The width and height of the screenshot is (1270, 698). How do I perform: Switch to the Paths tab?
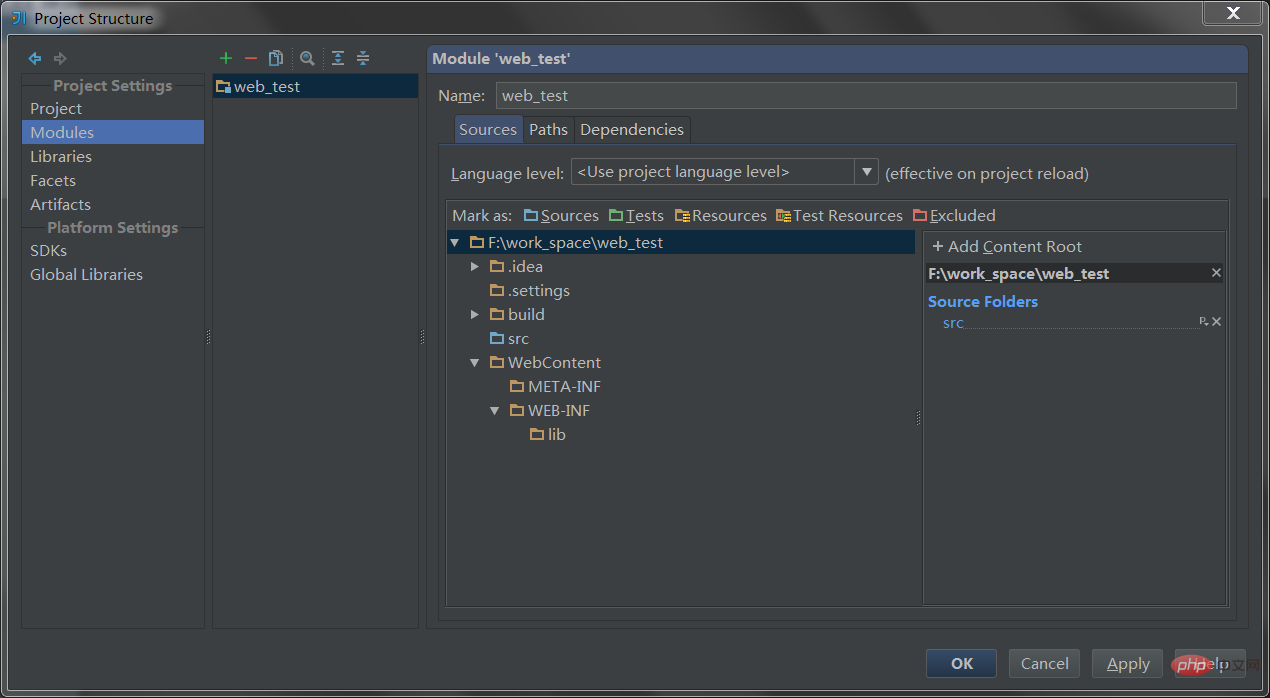(x=548, y=129)
